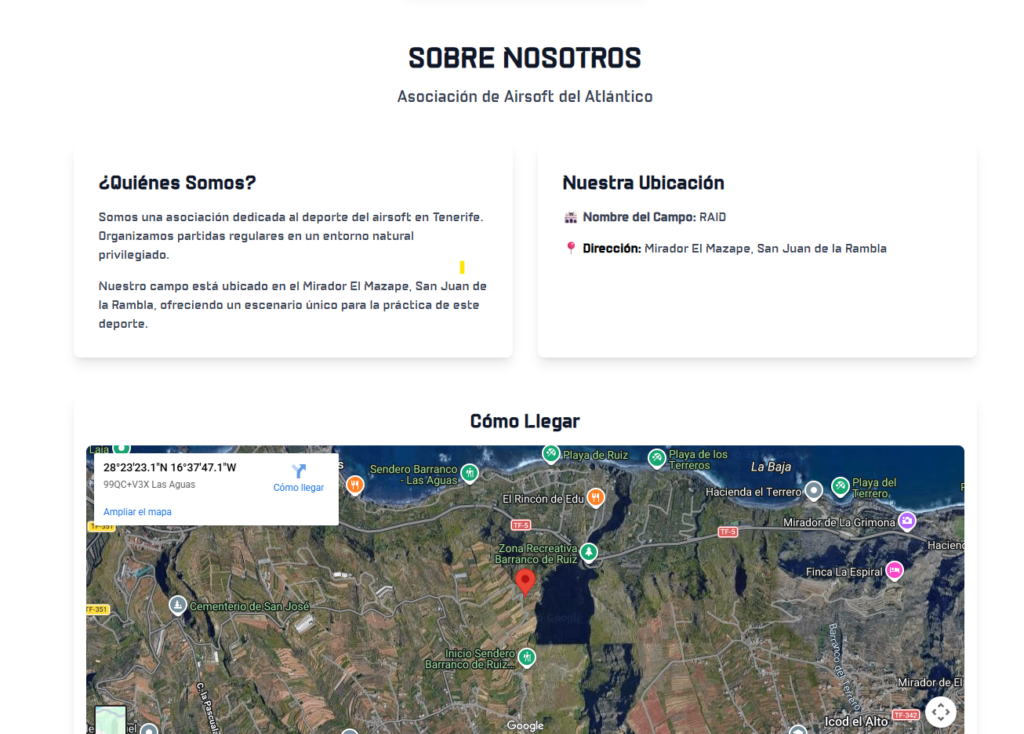
Task: Click the Playa del Terrero marker
Action: (x=840, y=486)
